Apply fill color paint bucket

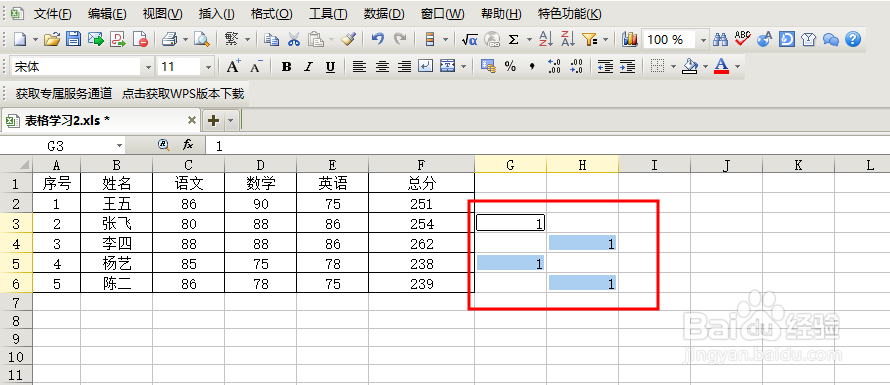pos(690,67)
